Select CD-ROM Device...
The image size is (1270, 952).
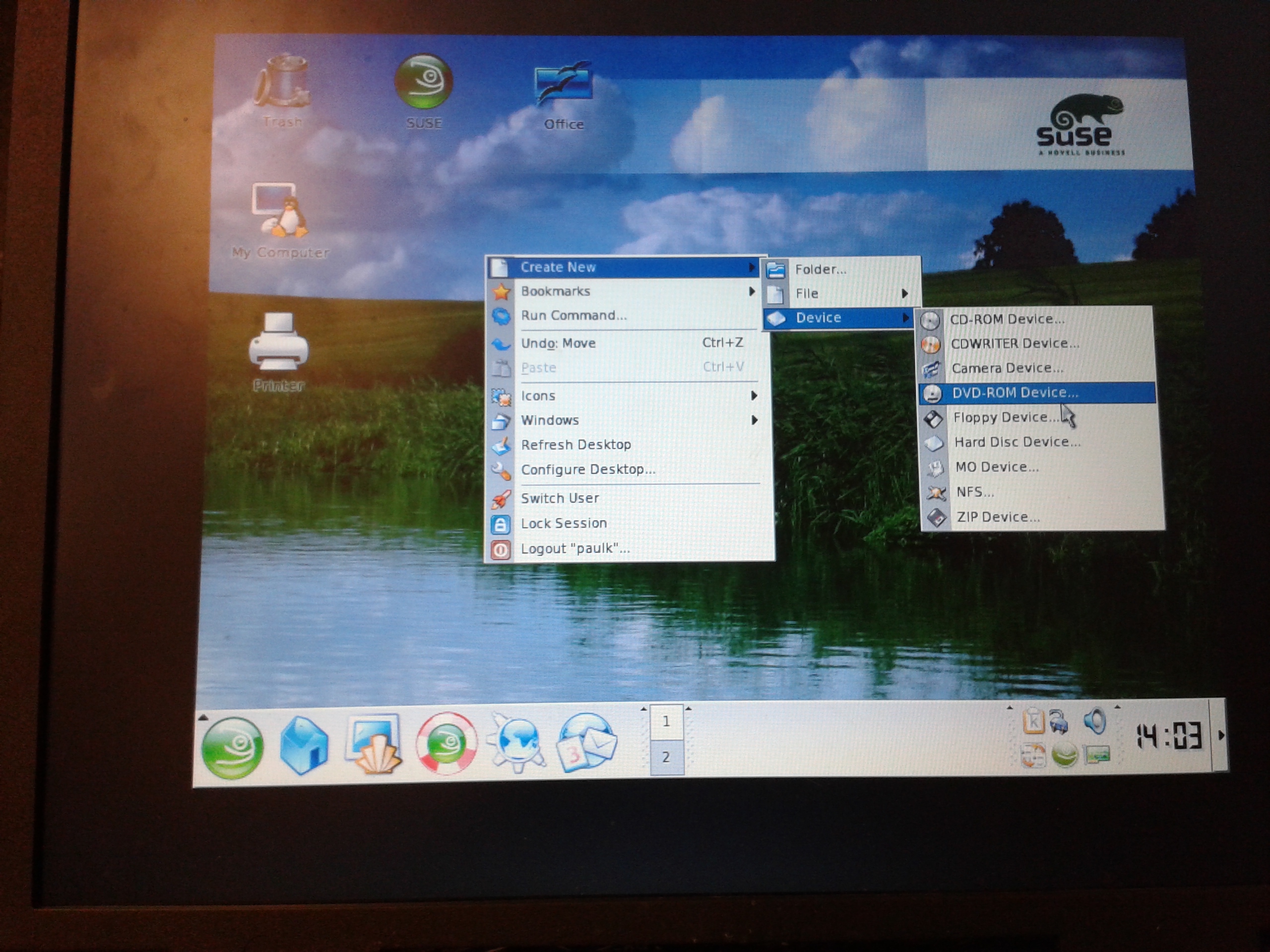[x=1034, y=319]
